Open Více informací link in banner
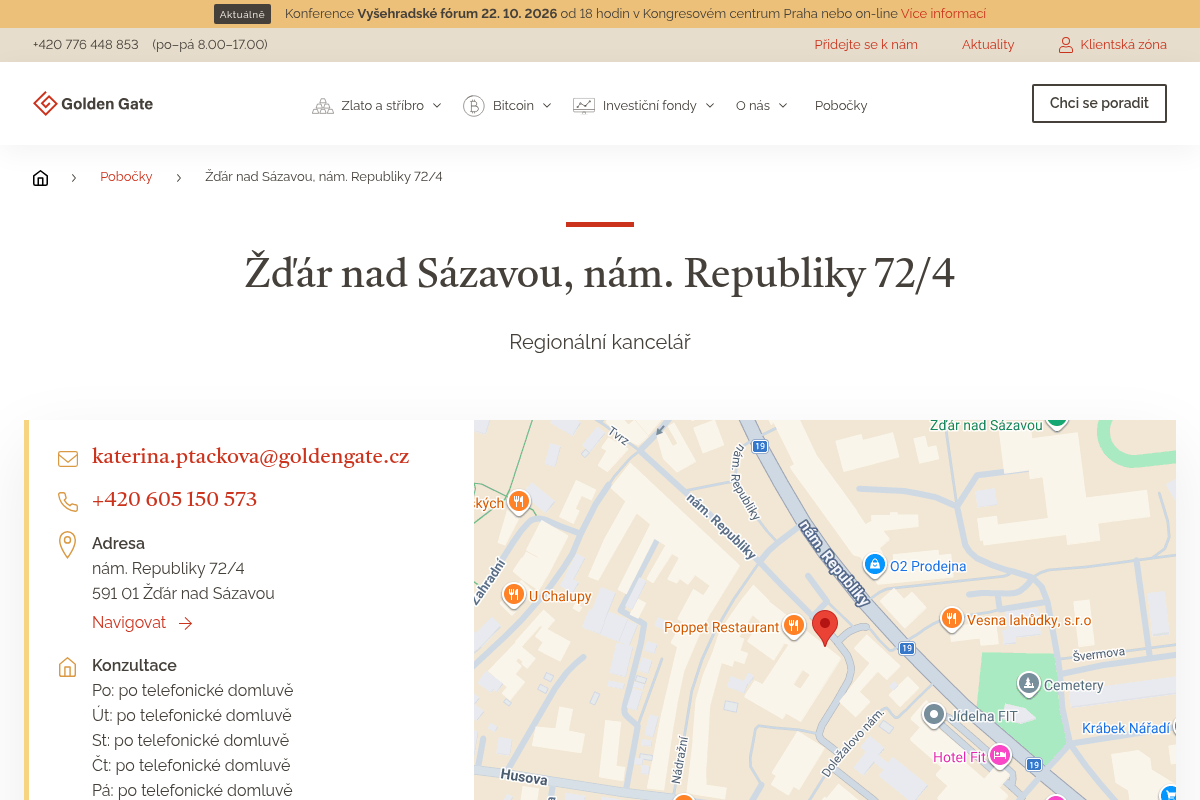The image size is (1200, 800). coord(943,14)
